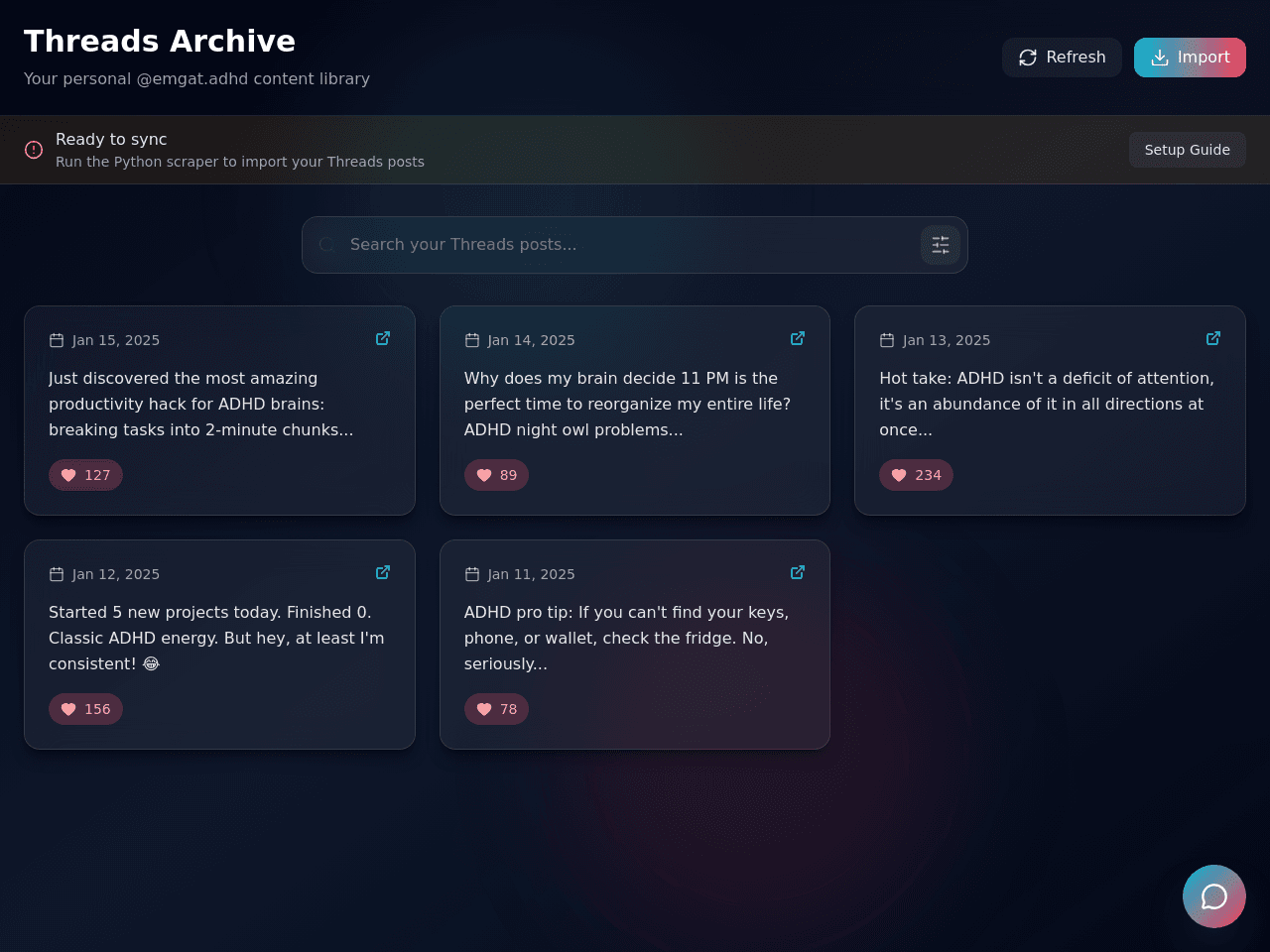Open external link on Jan 12 post

(383, 572)
